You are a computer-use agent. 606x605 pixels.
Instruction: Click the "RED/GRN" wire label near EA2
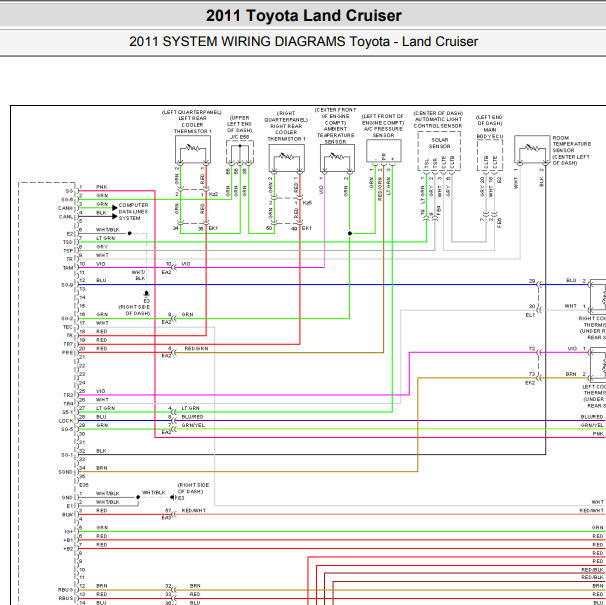pyautogui.click(x=196, y=348)
